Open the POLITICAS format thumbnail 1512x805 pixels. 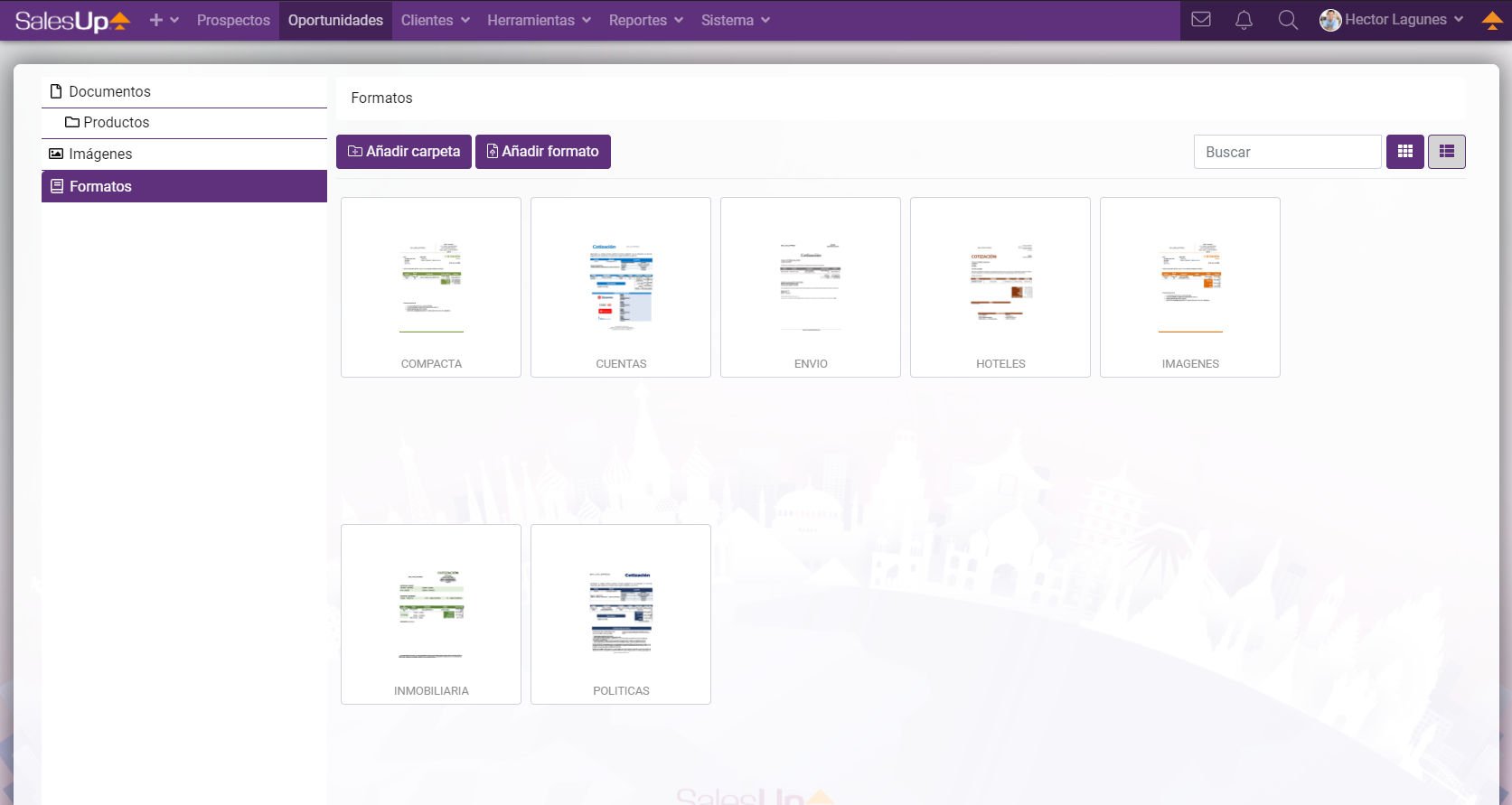point(621,614)
